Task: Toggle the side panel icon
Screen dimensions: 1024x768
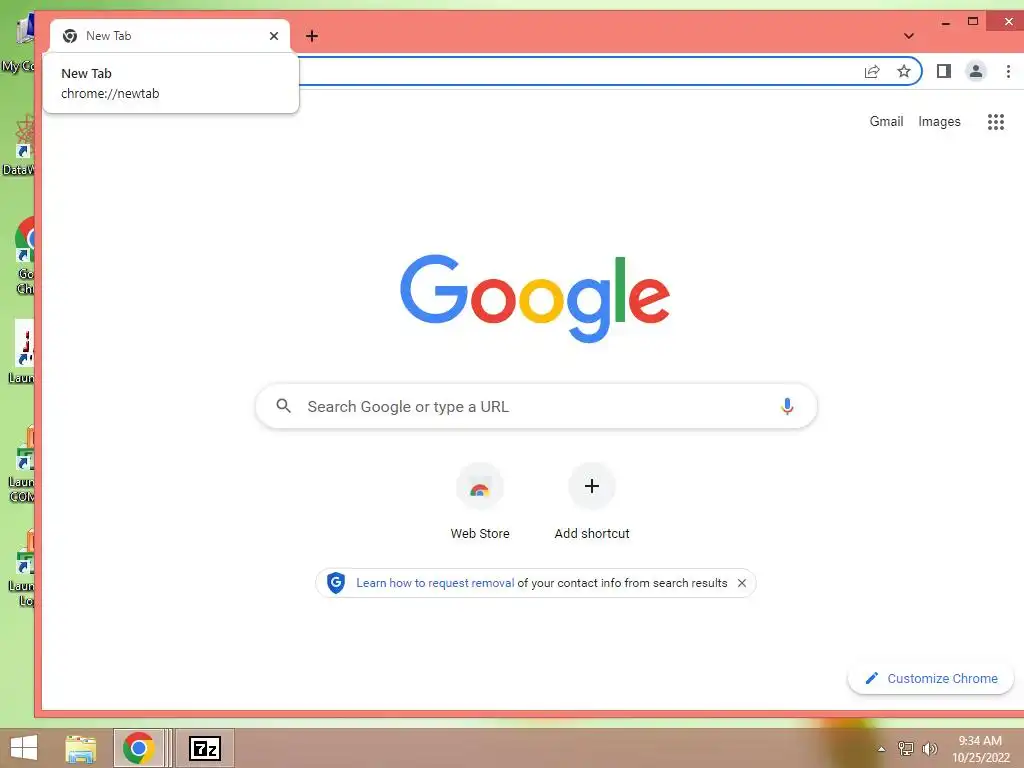Action: [944, 71]
